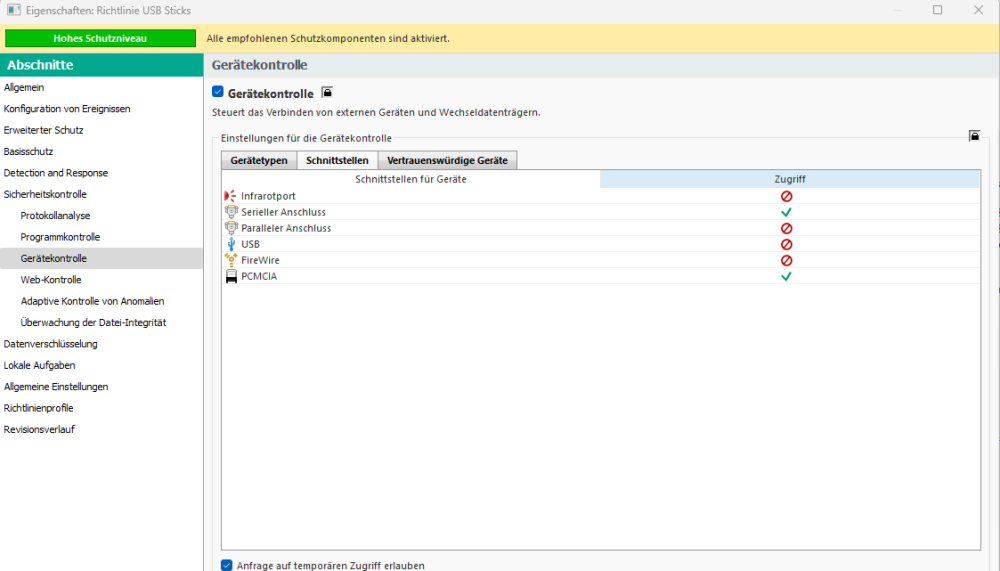Click blocked access icon for FireWire
Screen dimensions: 1000x571
[786, 260]
